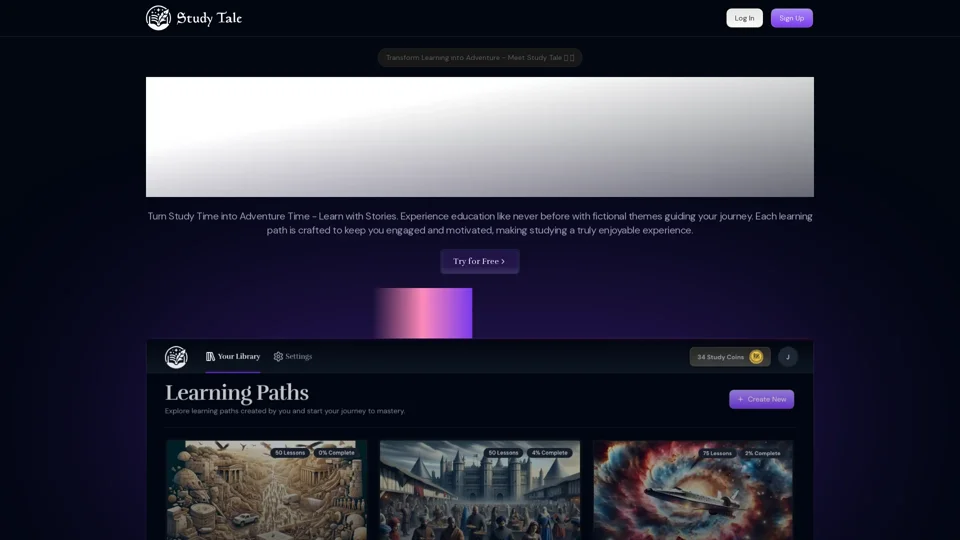Screen dimensions: 960x540
Task: Click the 0% Complete badge
Action: (x=336, y=453)
